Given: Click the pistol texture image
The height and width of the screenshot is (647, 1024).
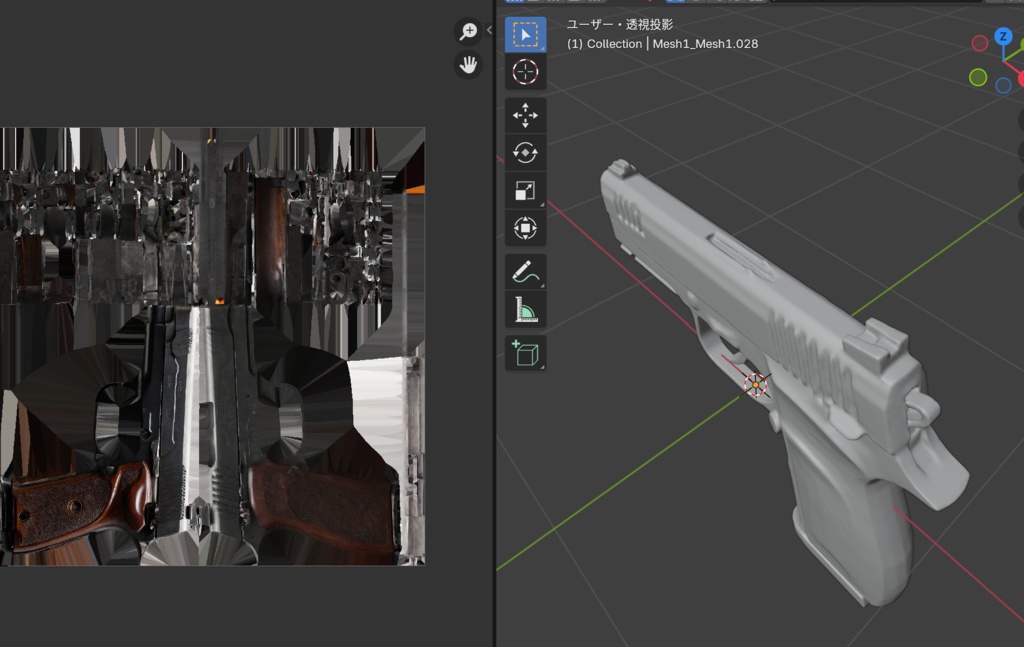Looking at the screenshot, I should coord(212,345).
